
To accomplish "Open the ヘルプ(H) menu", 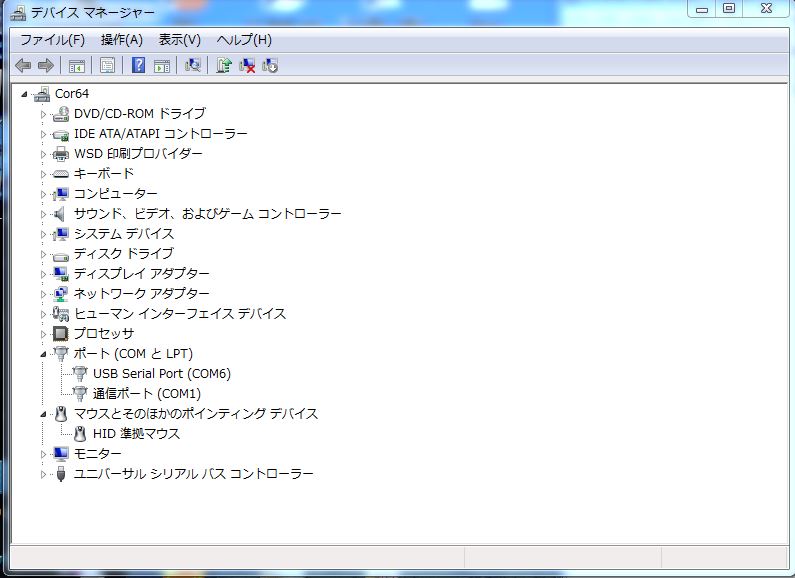I will pos(244,40).
